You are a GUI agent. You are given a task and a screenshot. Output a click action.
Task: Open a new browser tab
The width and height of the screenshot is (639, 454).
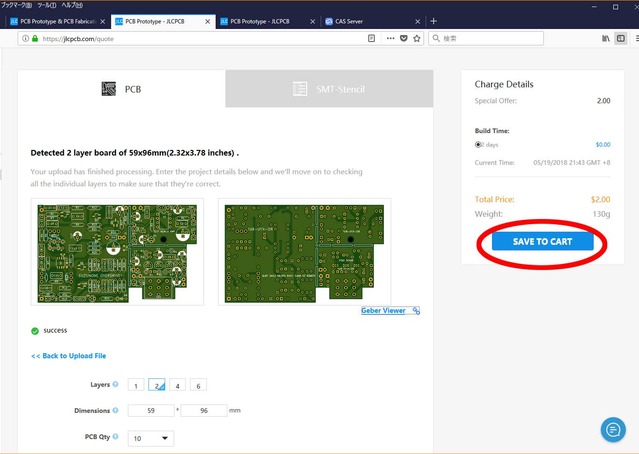434,21
